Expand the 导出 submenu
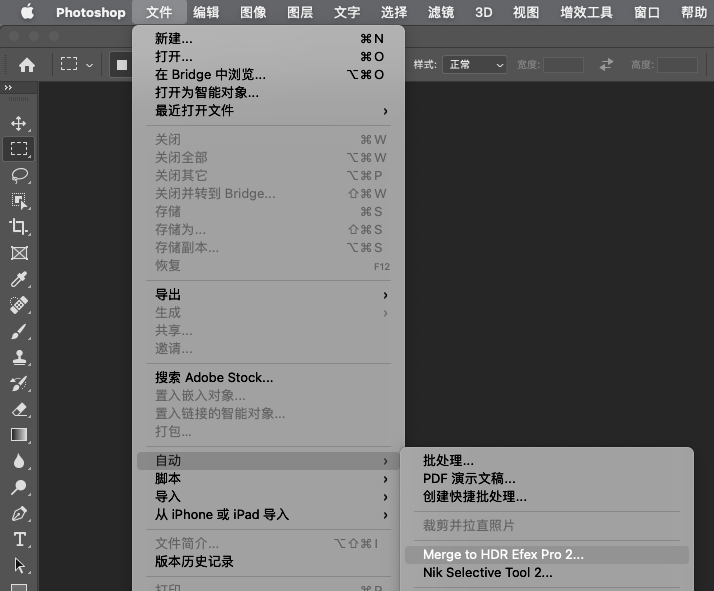The height and width of the screenshot is (591, 714). point(268,295)
